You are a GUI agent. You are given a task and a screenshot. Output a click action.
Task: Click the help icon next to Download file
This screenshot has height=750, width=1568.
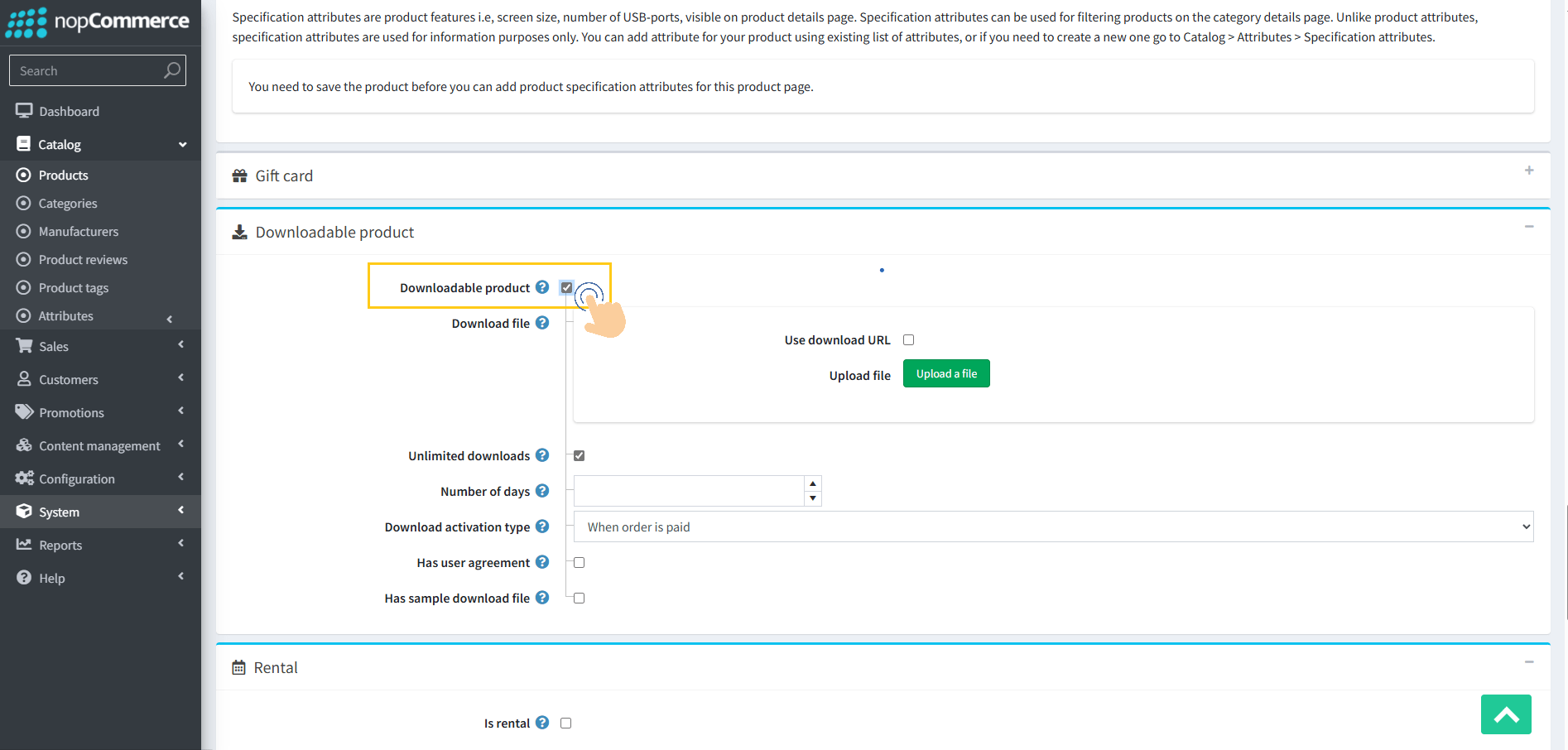pyautogui.click(x=542, y=323)
